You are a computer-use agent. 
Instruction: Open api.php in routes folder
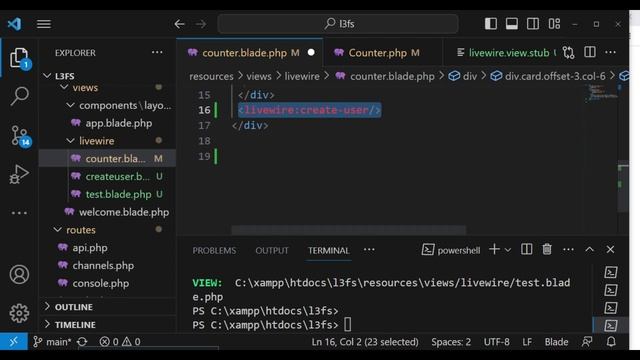coord(107,248)
